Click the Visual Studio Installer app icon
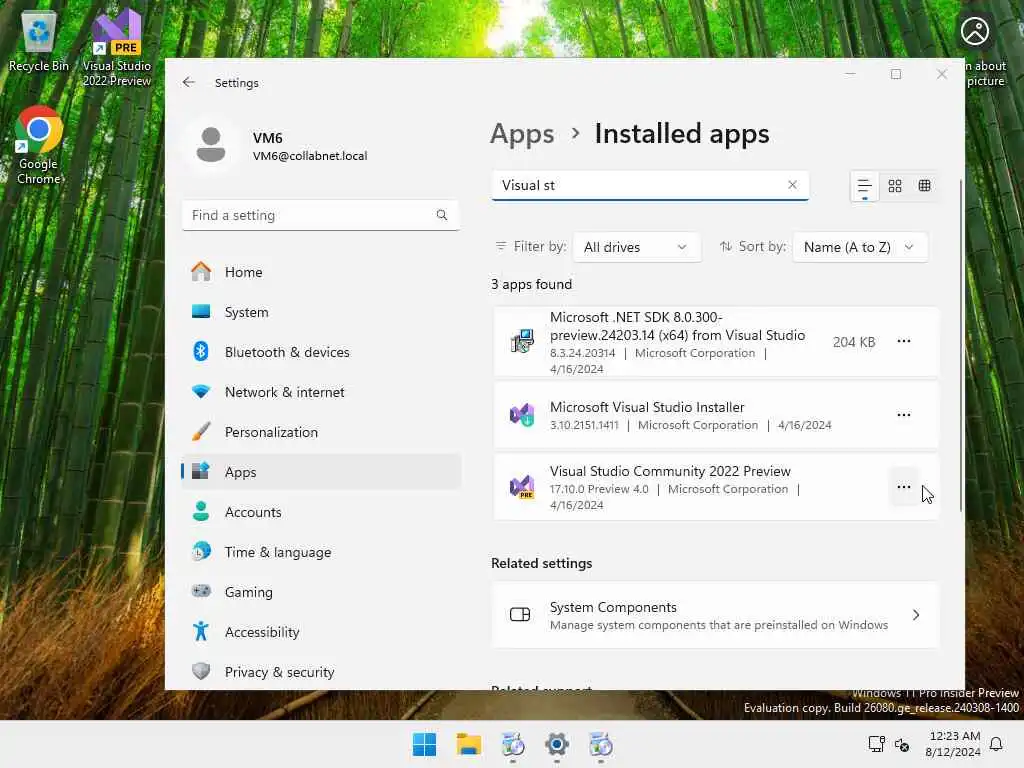Image resolution: width=1024 pixels, height=768 pixels. click(522, 415)
